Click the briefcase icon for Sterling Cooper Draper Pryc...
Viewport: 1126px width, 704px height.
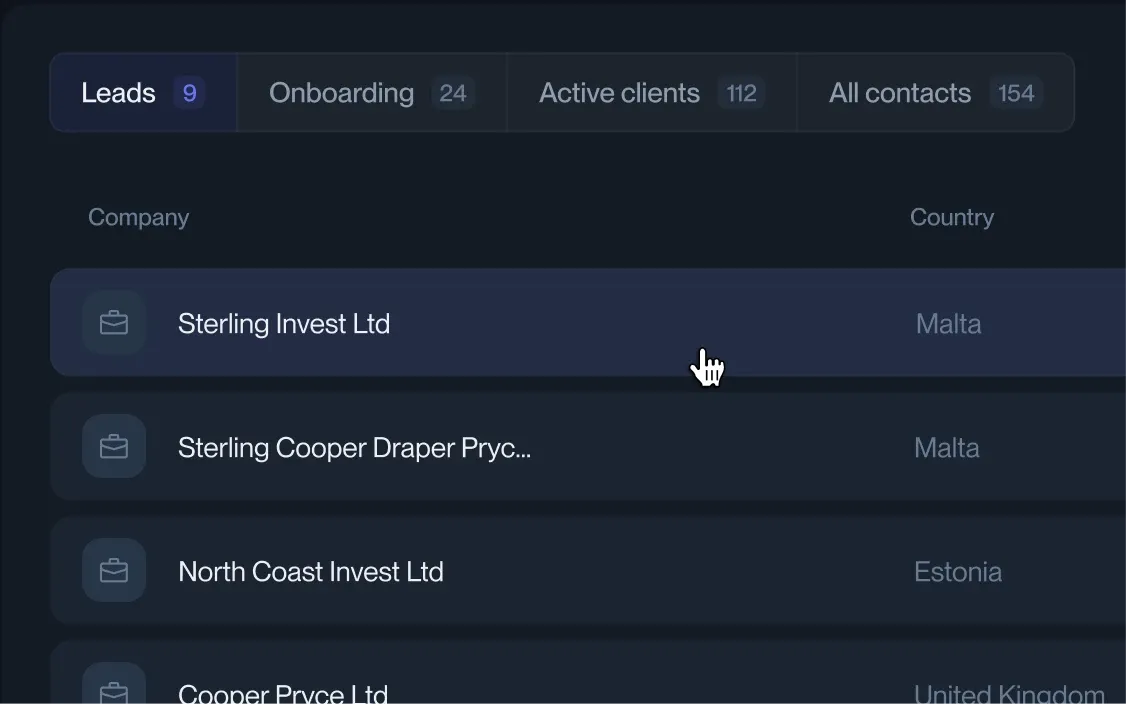click(113, 446)
